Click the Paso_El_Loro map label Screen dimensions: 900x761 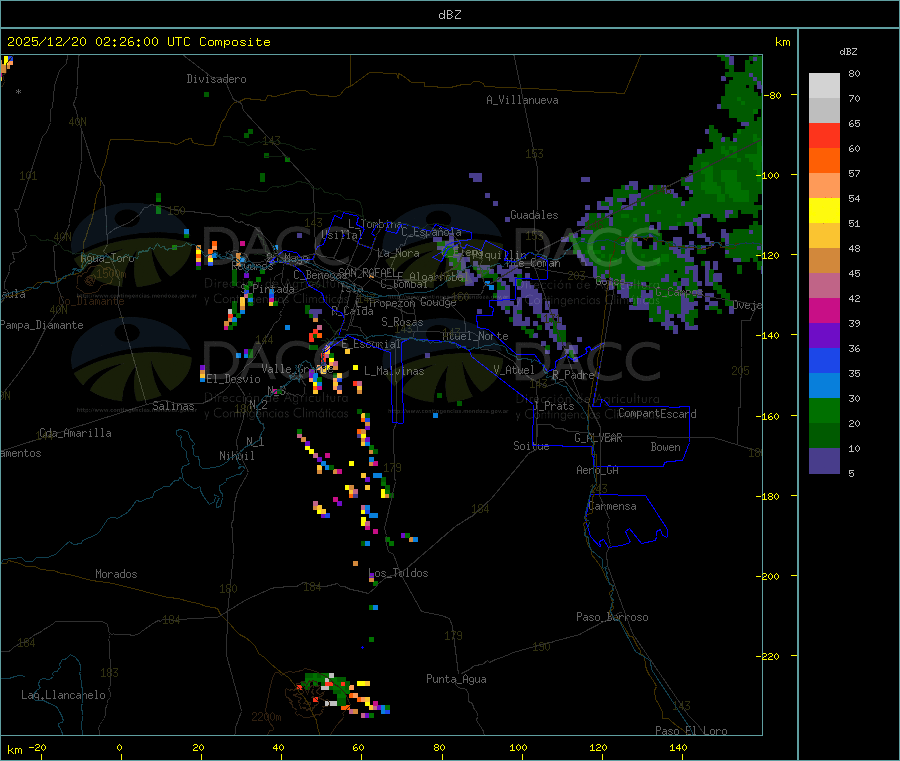691,731
